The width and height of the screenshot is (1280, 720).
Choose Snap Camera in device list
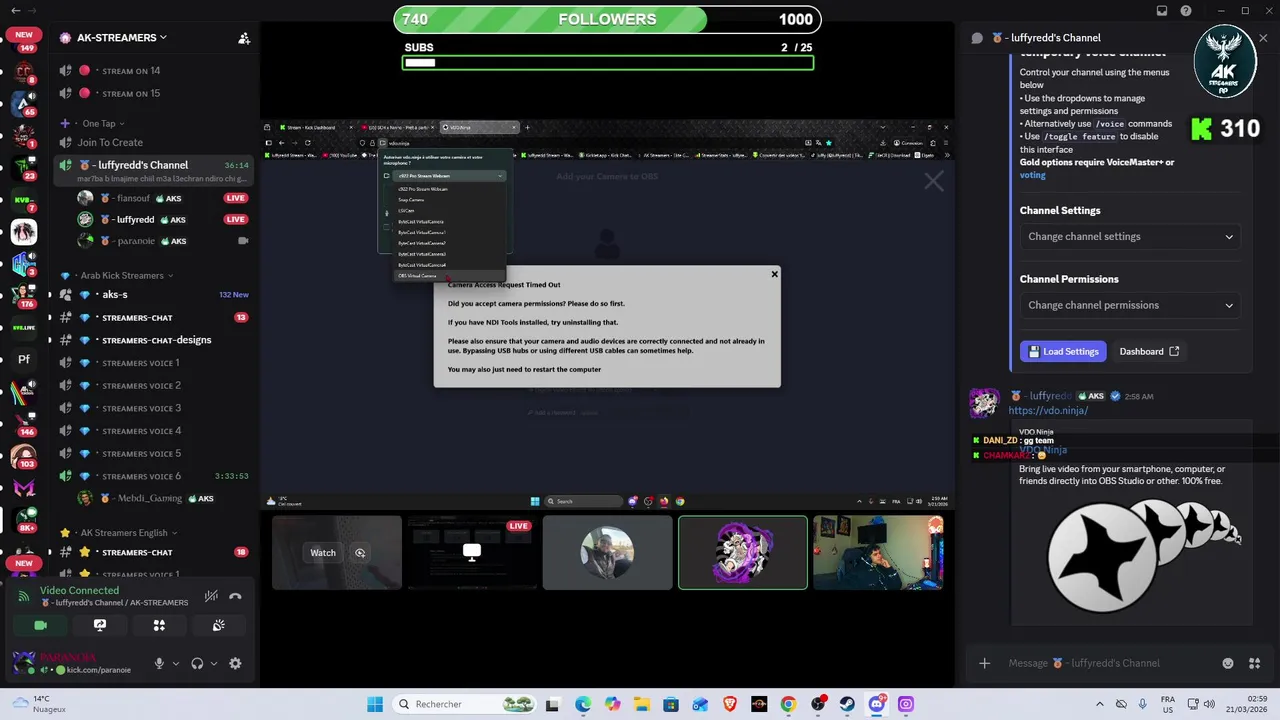click(x=411, y=200)
